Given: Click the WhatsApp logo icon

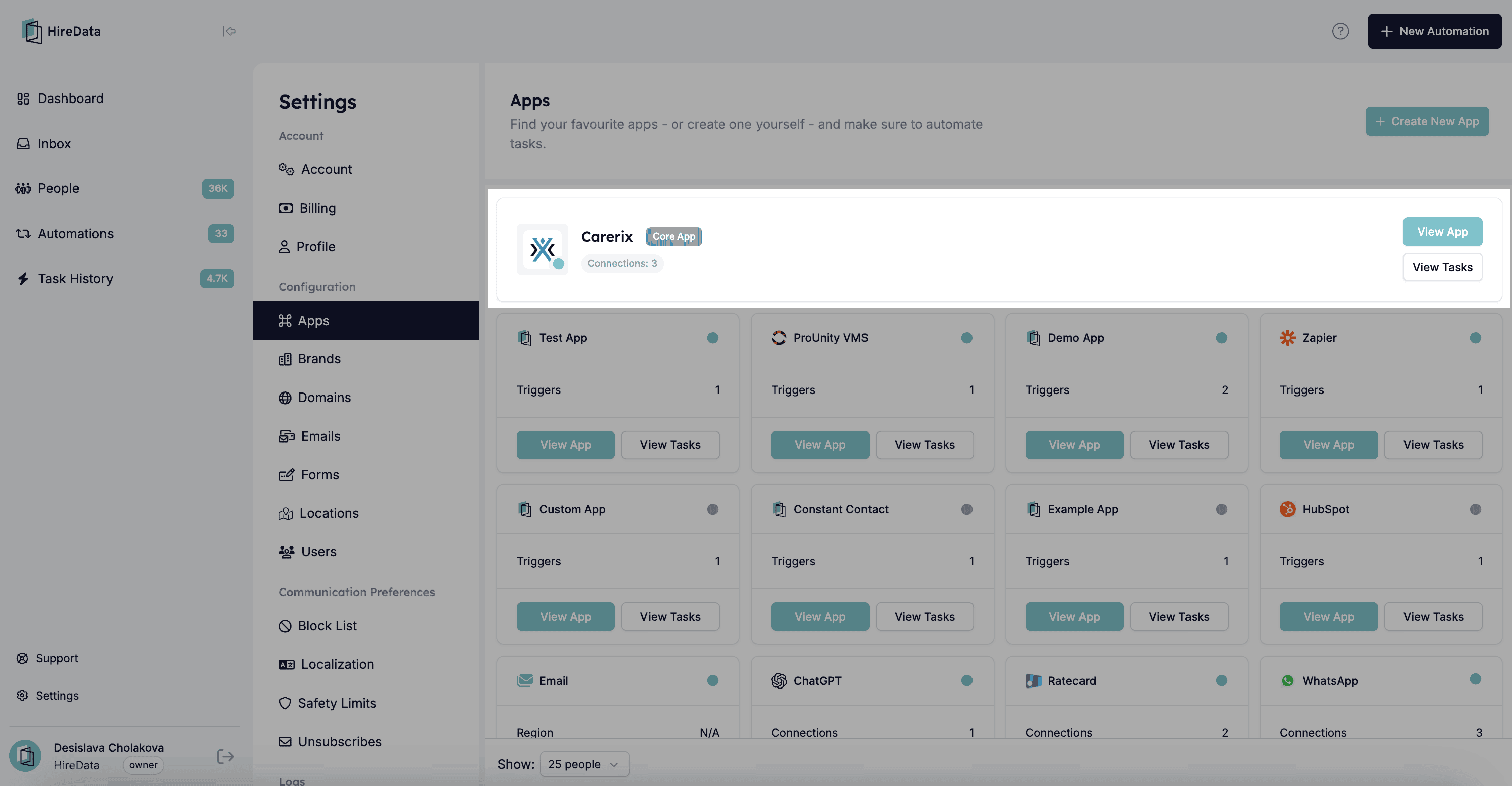Looking at the screenshot, I should click(x=1287, y=681).
